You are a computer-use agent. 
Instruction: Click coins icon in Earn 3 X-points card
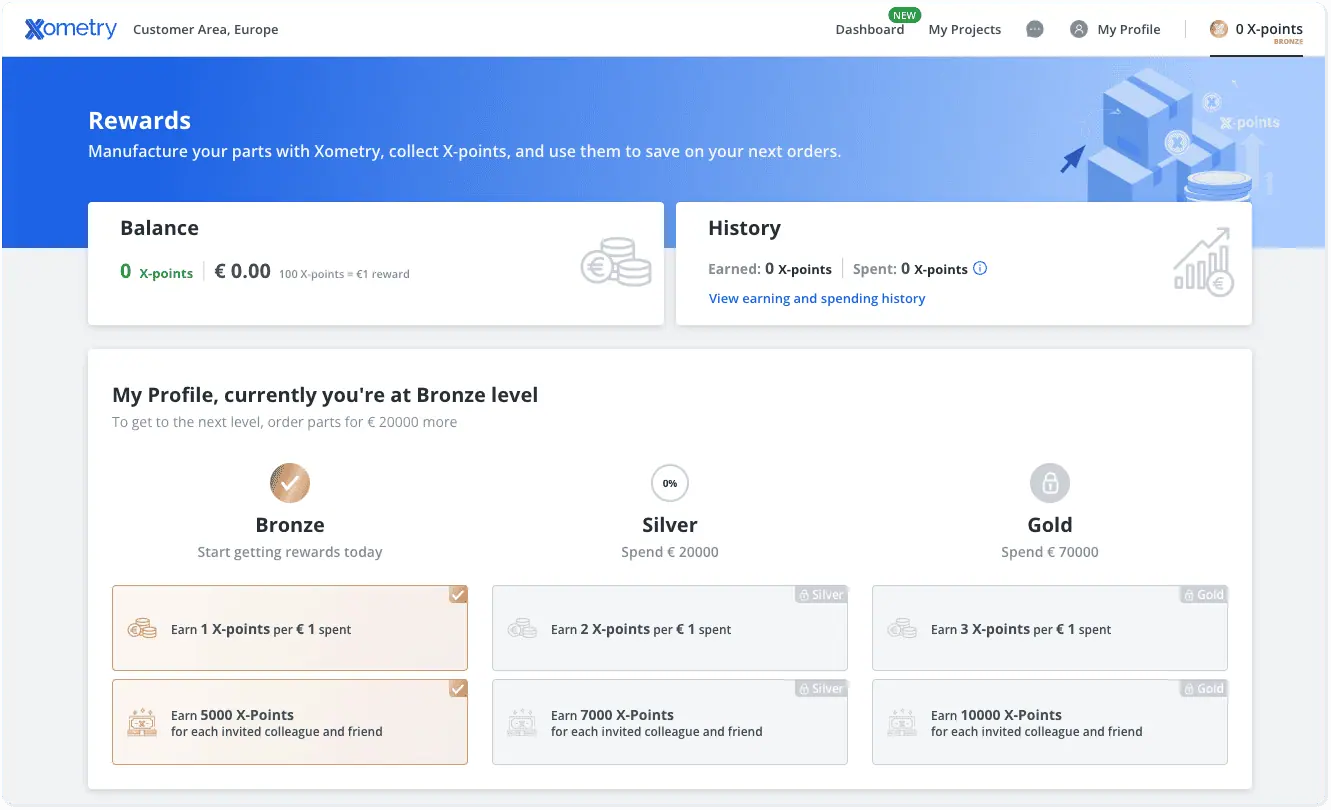tap(902, 629)
